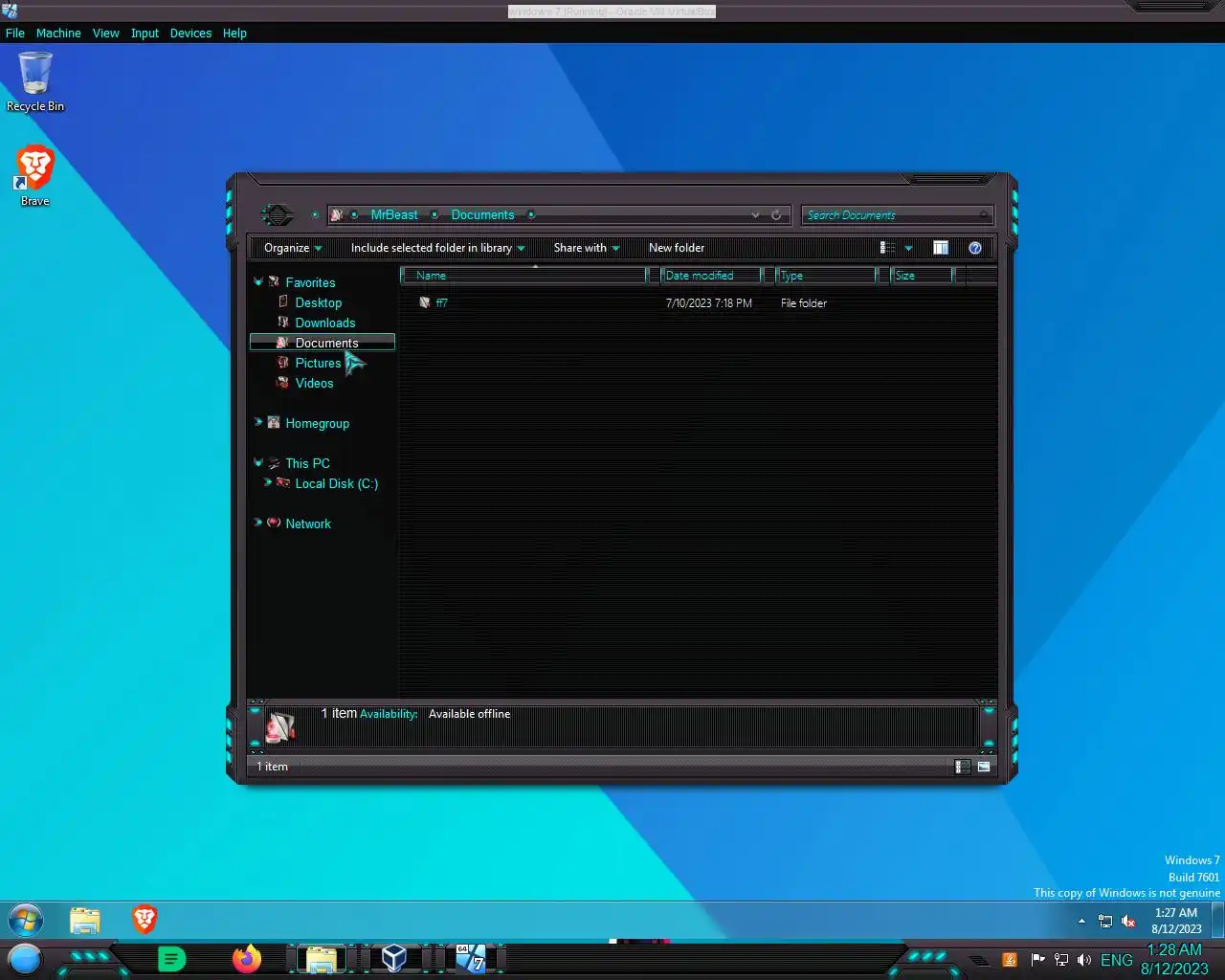Image resolution: width=1225 pixels, height=980 pixels.
Task: Open address bar previous locations dropdown
Action: (x=755, y=215)
